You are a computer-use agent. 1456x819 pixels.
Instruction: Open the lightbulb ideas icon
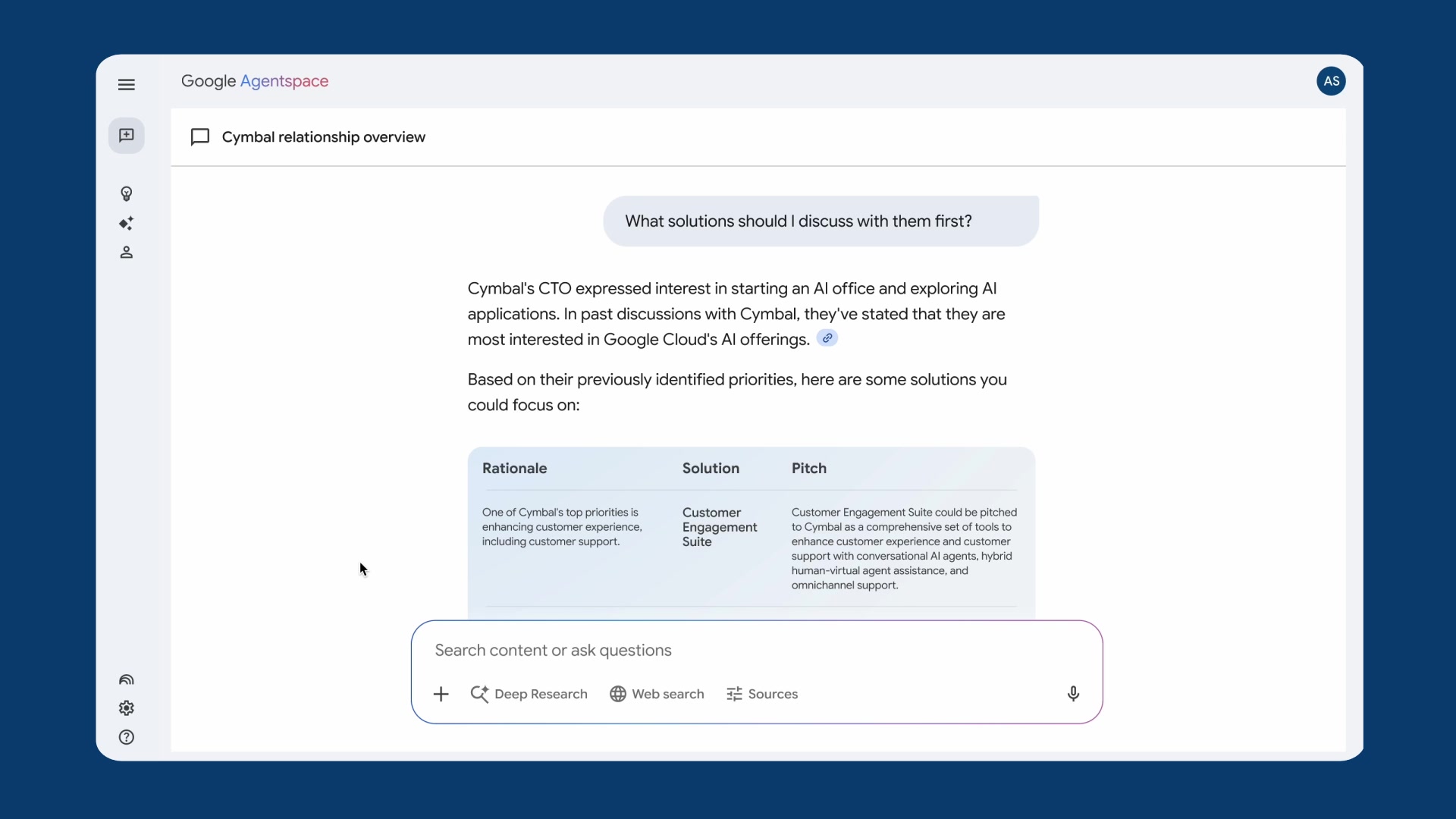click(x=127, y=194)
